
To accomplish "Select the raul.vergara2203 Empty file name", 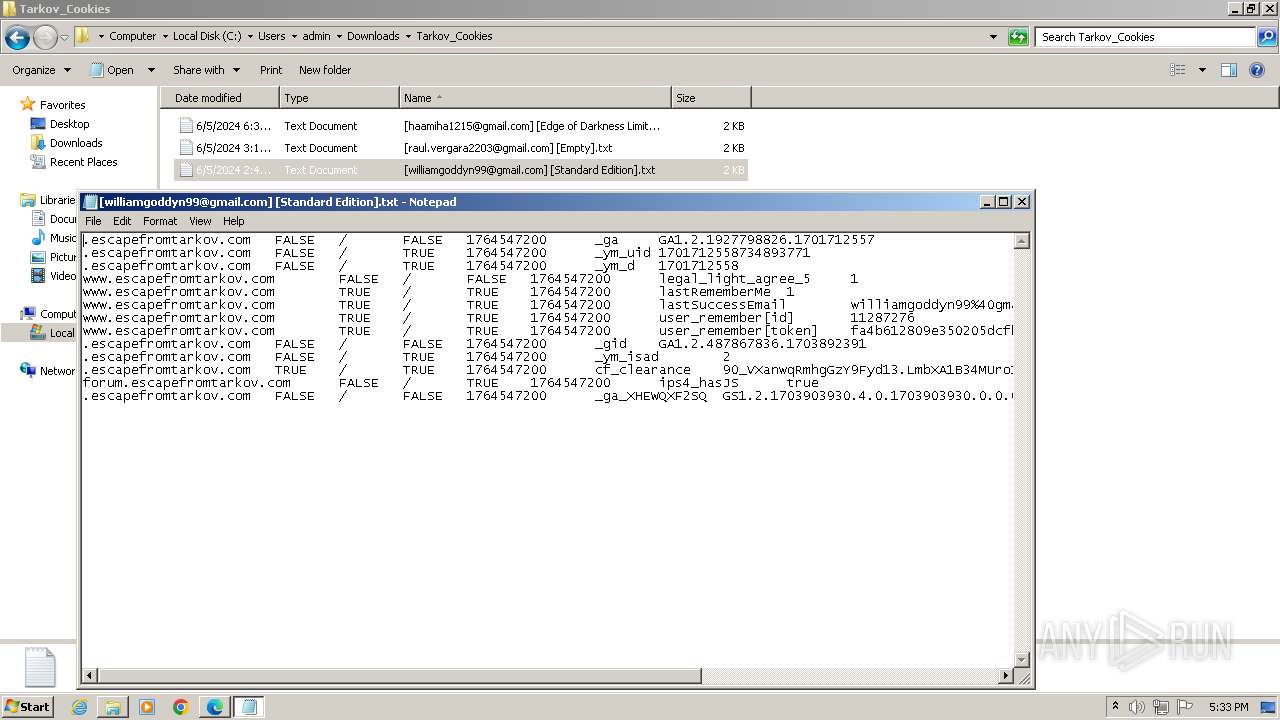I will (508, 148).
